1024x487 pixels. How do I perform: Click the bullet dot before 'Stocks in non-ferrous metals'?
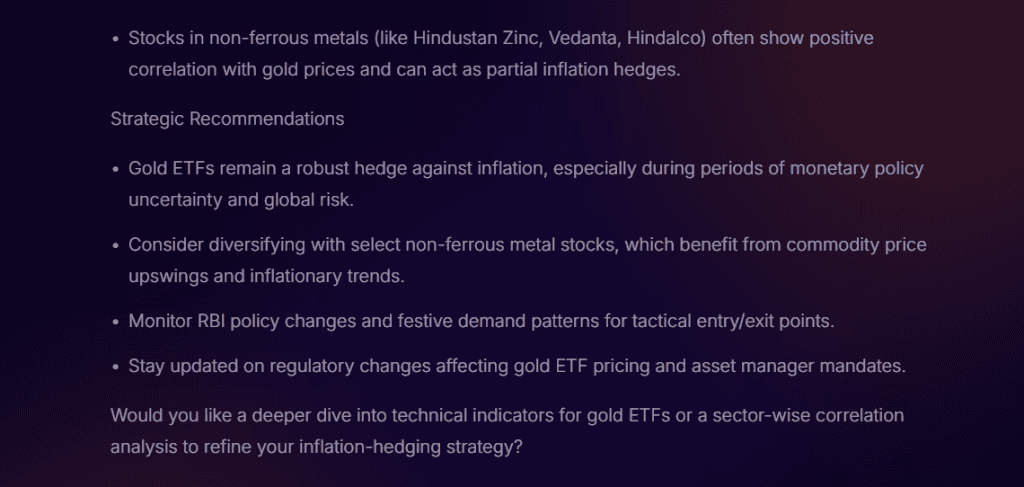[115, 39]
